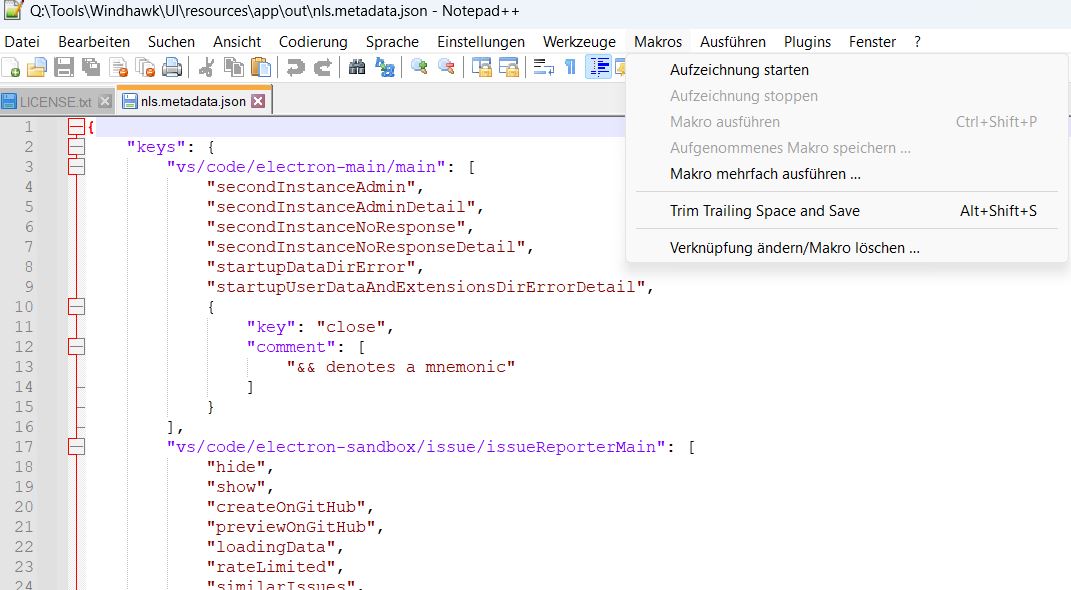Click the Notepad++ icon in title bar

(14, 10)
